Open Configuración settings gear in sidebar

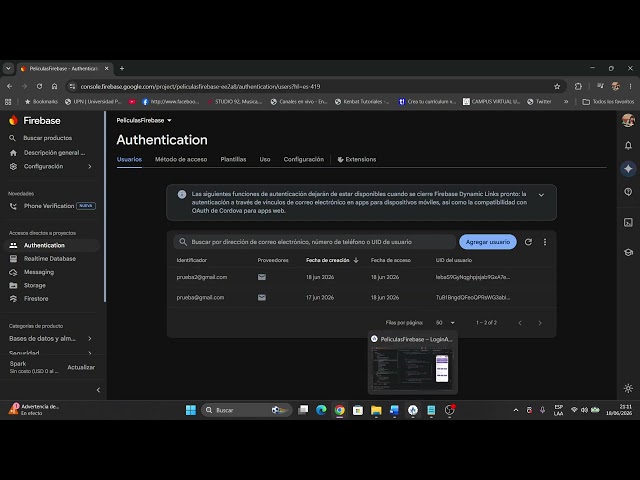pos(13,167)
